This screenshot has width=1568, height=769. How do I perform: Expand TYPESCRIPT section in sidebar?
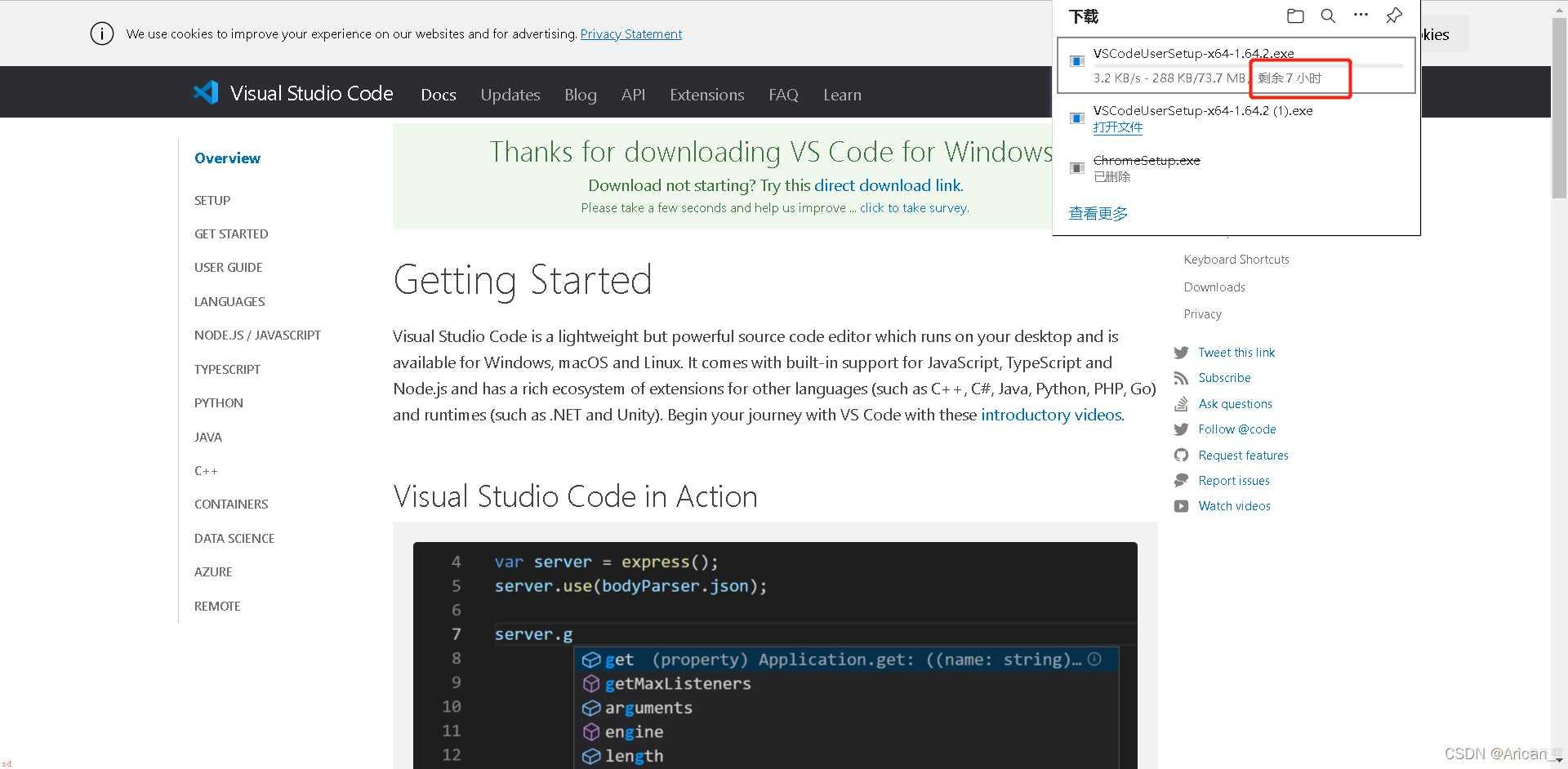coord(227,369)
